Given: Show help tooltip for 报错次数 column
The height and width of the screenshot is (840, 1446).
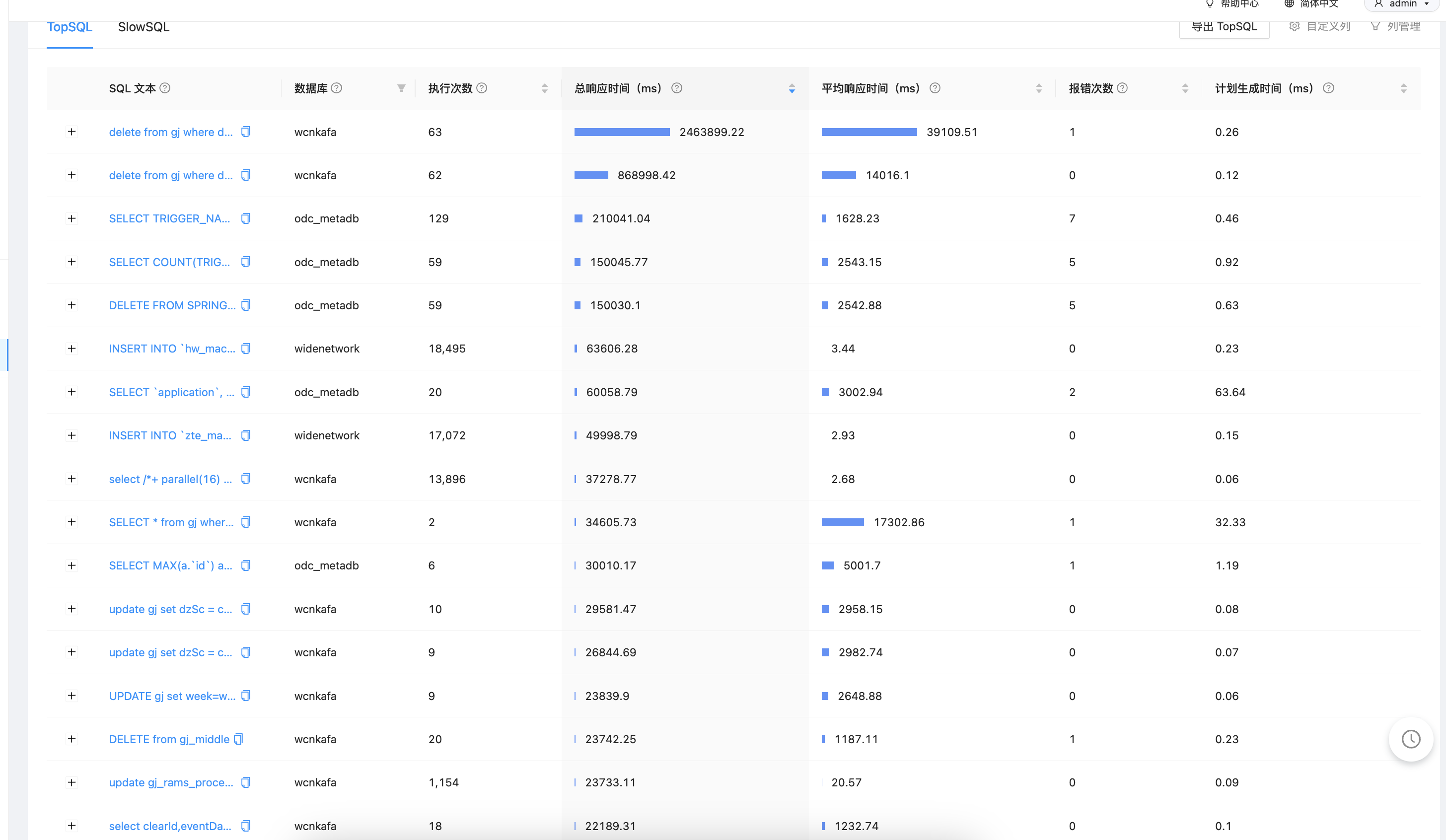Looking at the screenshot, I should tap(1123, 88).
